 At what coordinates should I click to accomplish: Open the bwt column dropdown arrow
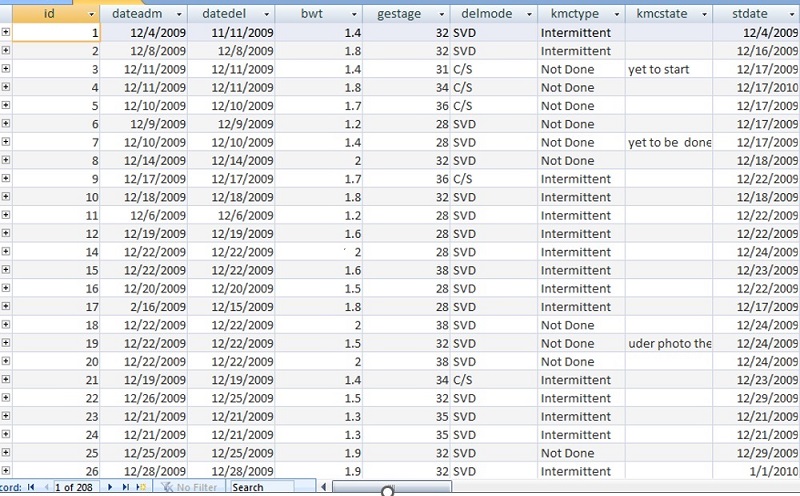pyautogui.click(x=354, y=14)
